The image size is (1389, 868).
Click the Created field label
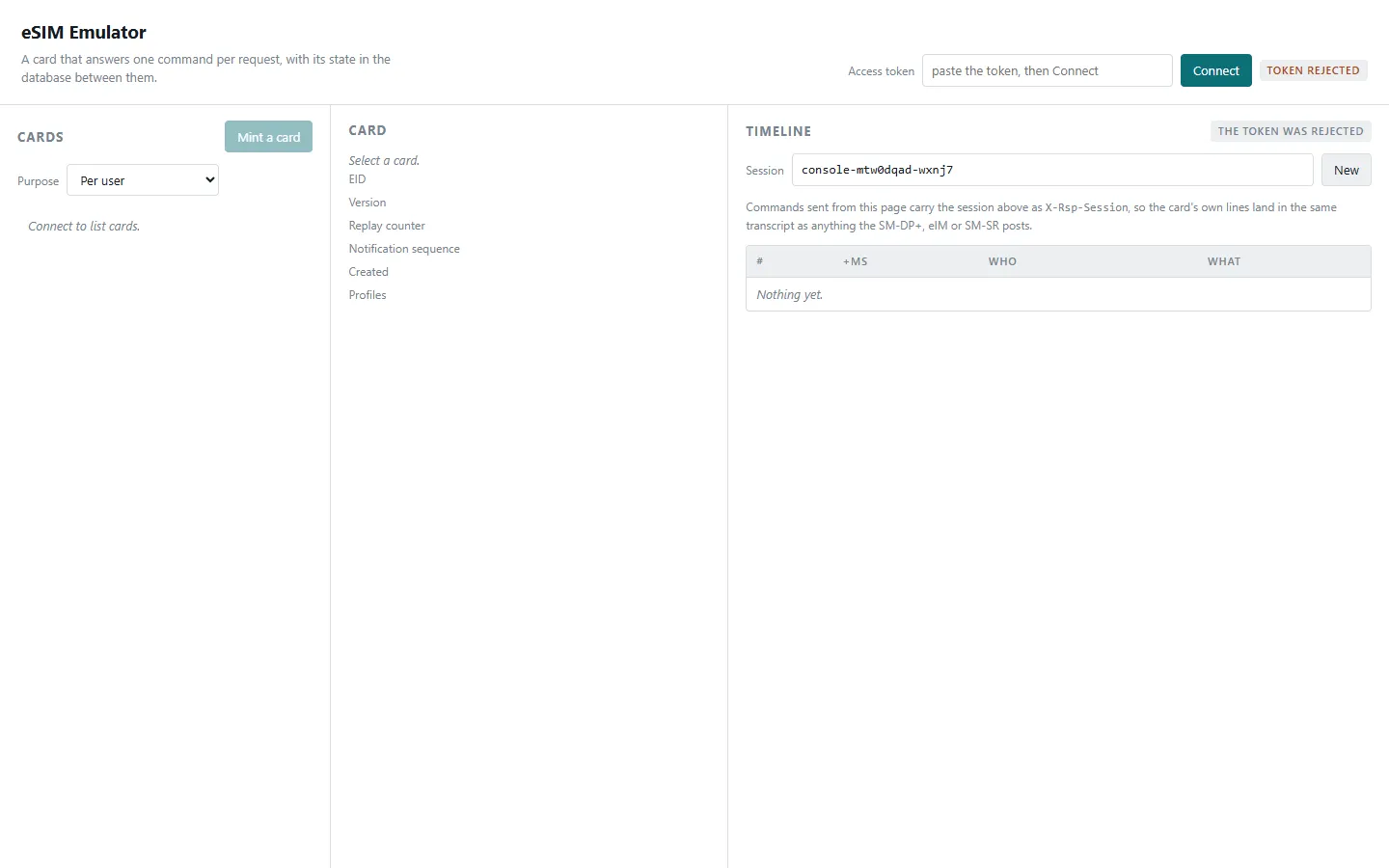pyautogui.click(x=368, y=272)
